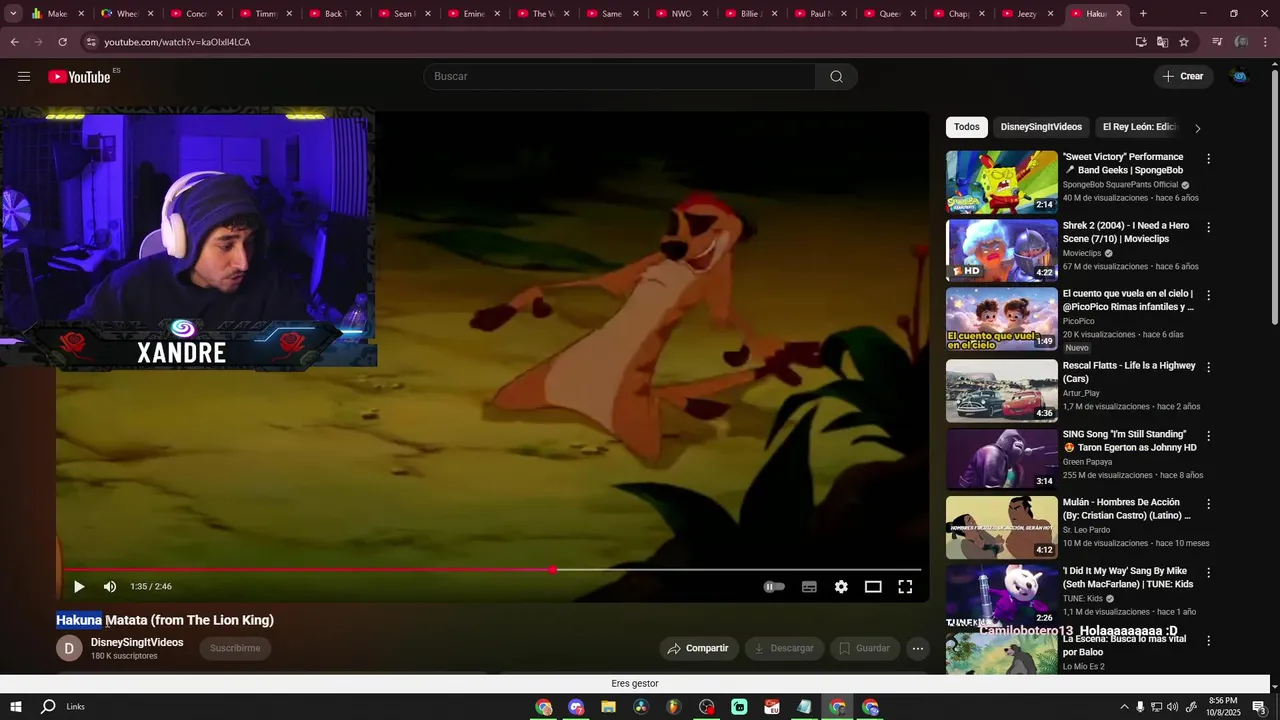Reload the page in Chrome
1280x720 pixels.
click(x=62, y=42)
